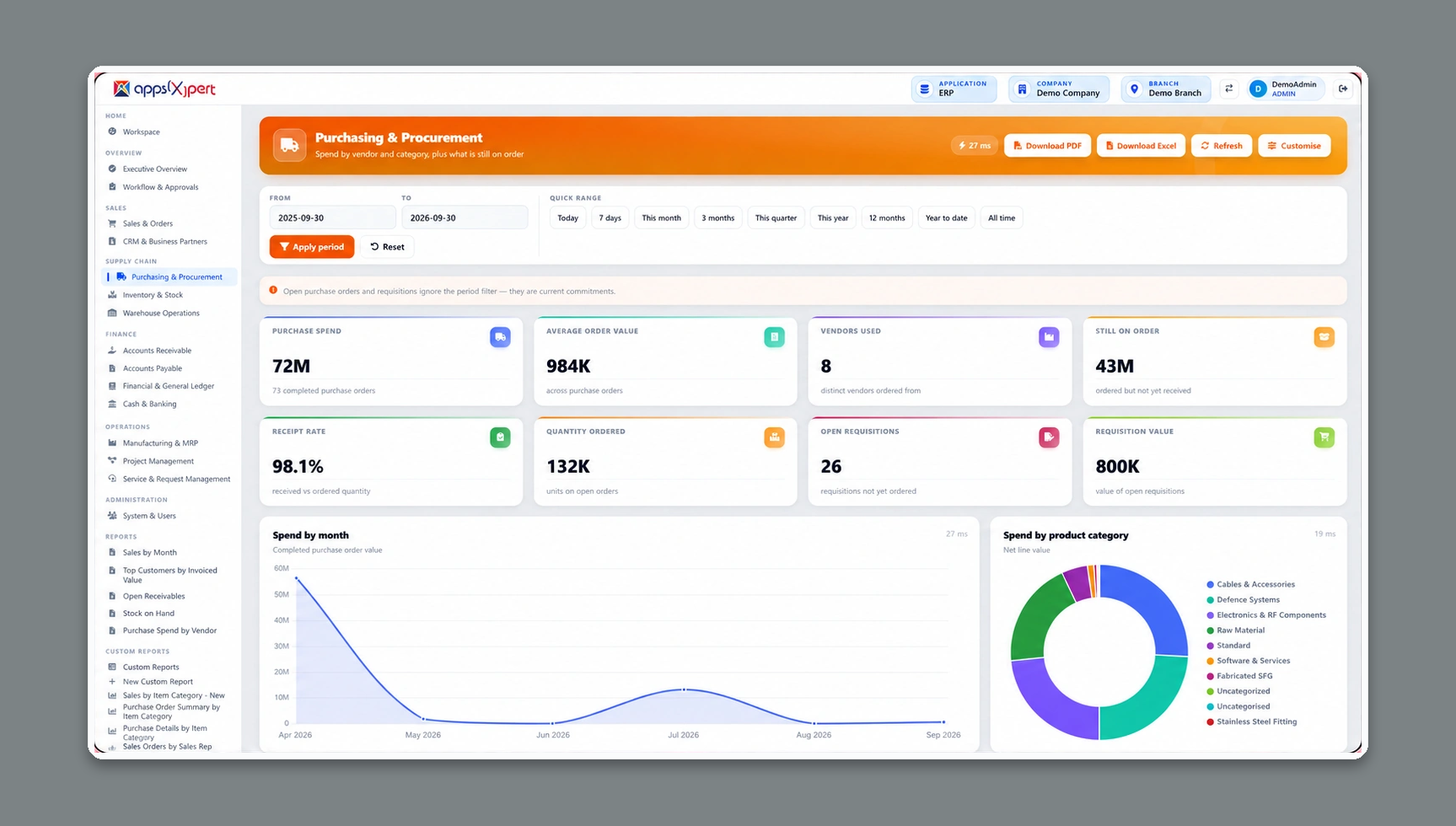Open Executive Overview in sidebar
The image size is (1456, 826).
coord(169,169)
